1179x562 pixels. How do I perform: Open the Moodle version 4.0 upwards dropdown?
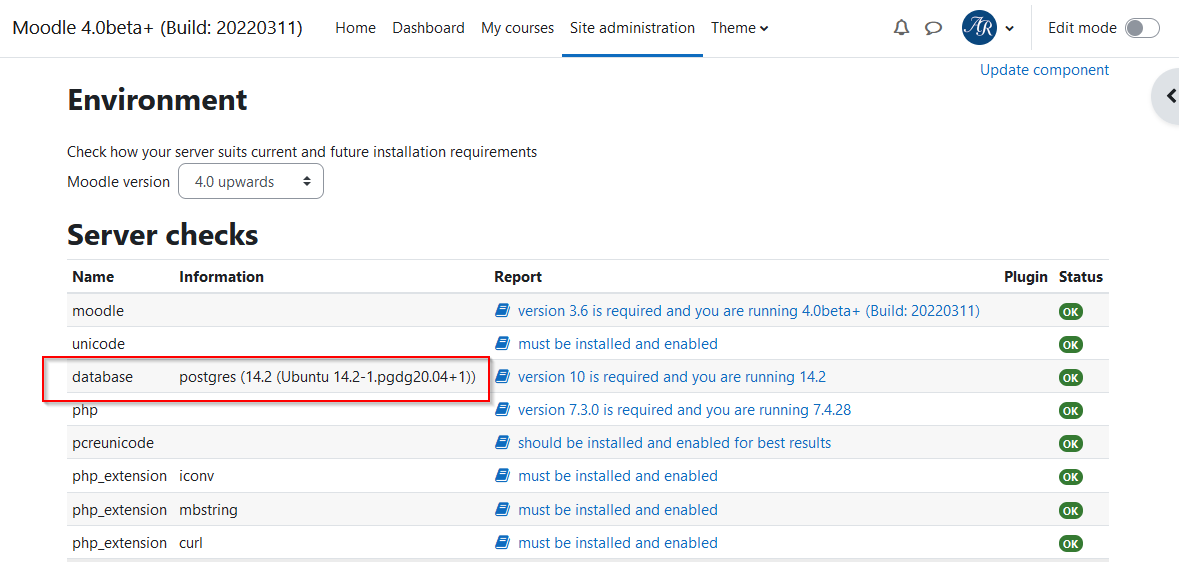250,181
